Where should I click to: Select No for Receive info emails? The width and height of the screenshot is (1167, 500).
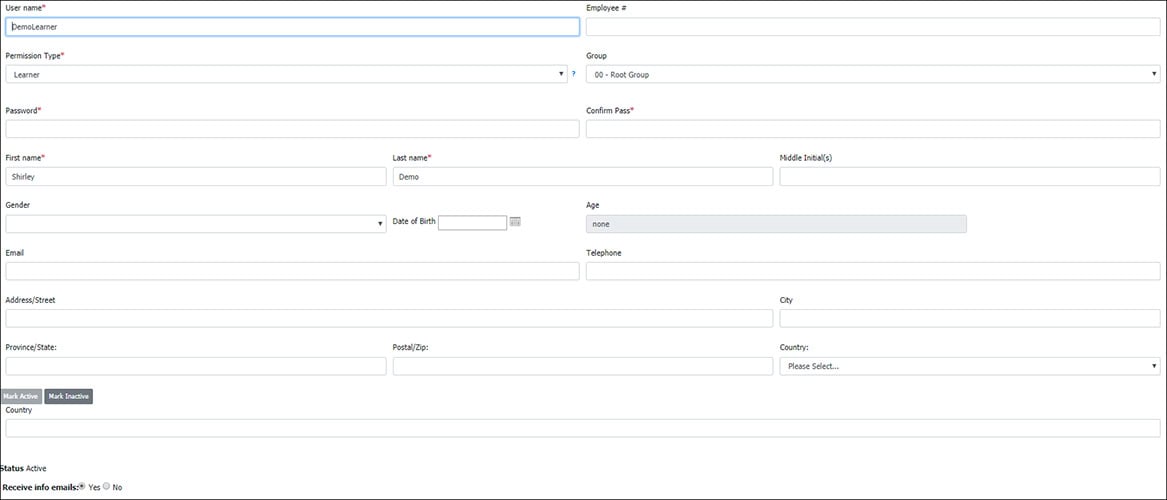(x=107, y=486)
